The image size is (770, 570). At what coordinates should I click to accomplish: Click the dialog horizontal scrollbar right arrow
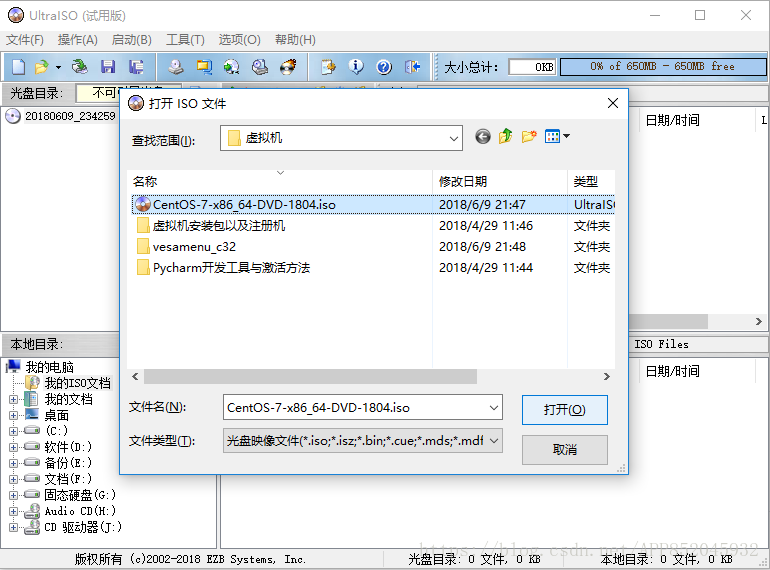pyautogui.click(x=606, y=377)
